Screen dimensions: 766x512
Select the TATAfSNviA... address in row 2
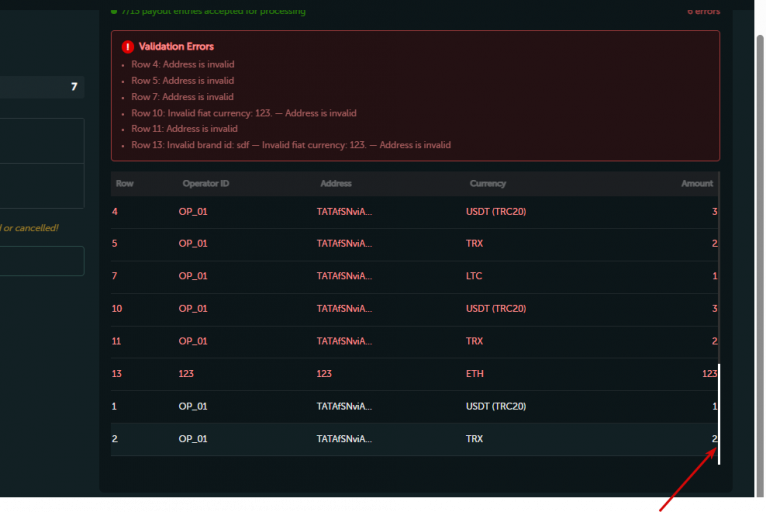tap(344, 439)
